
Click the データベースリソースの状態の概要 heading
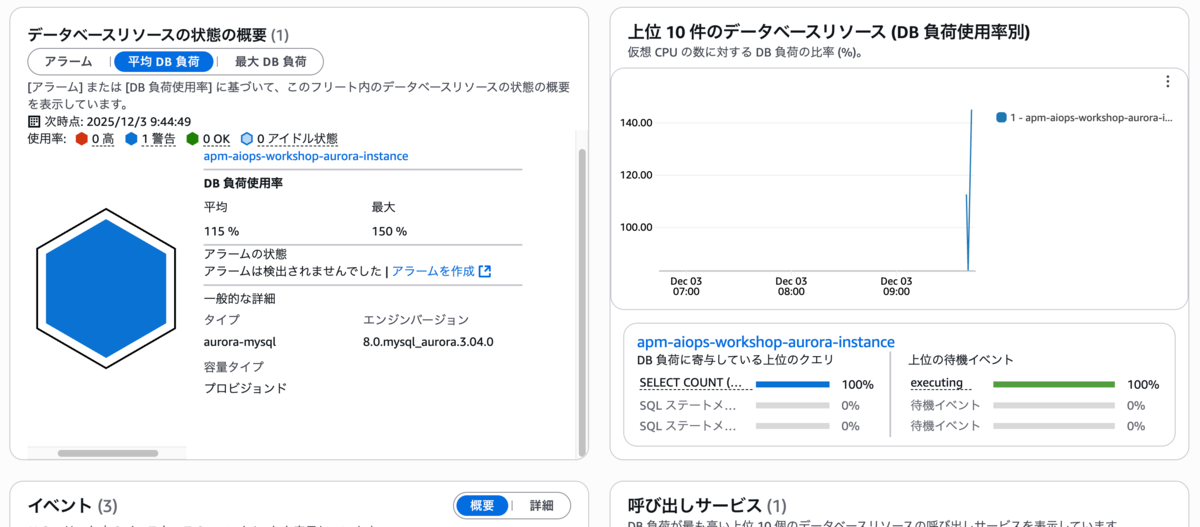[158, 35]
